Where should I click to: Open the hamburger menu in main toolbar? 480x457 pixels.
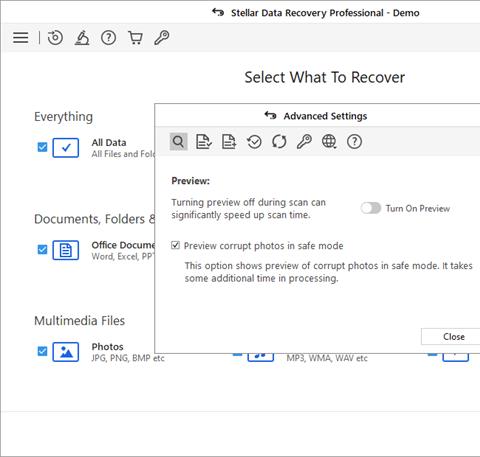pyautogui.click(x=20, y=37)
